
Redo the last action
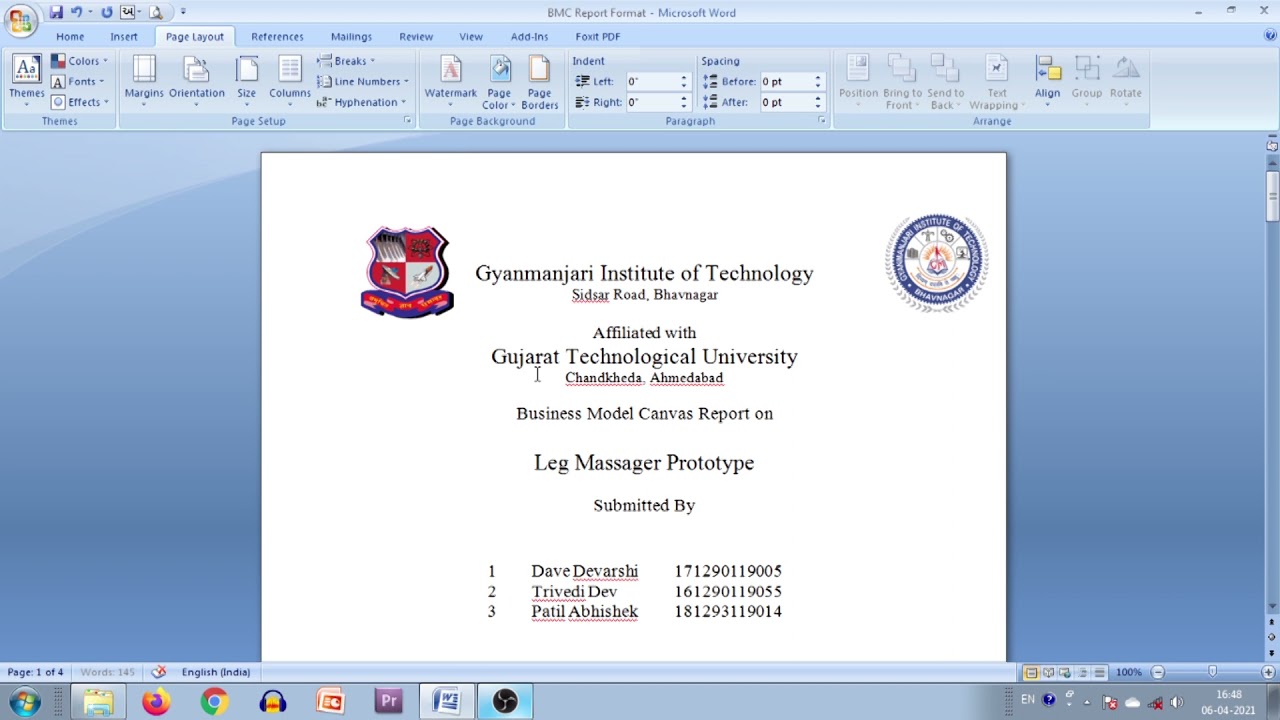[106, 12]
